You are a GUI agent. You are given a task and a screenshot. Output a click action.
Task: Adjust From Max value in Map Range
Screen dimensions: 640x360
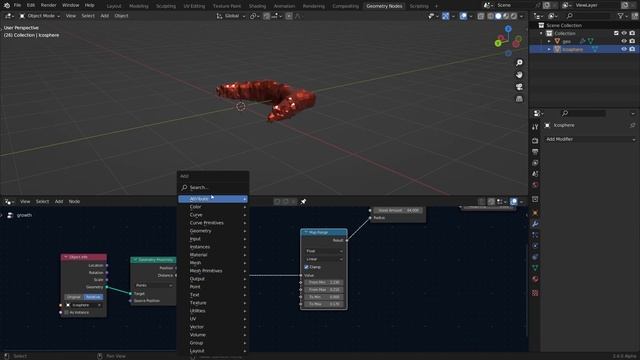point(324,289)
